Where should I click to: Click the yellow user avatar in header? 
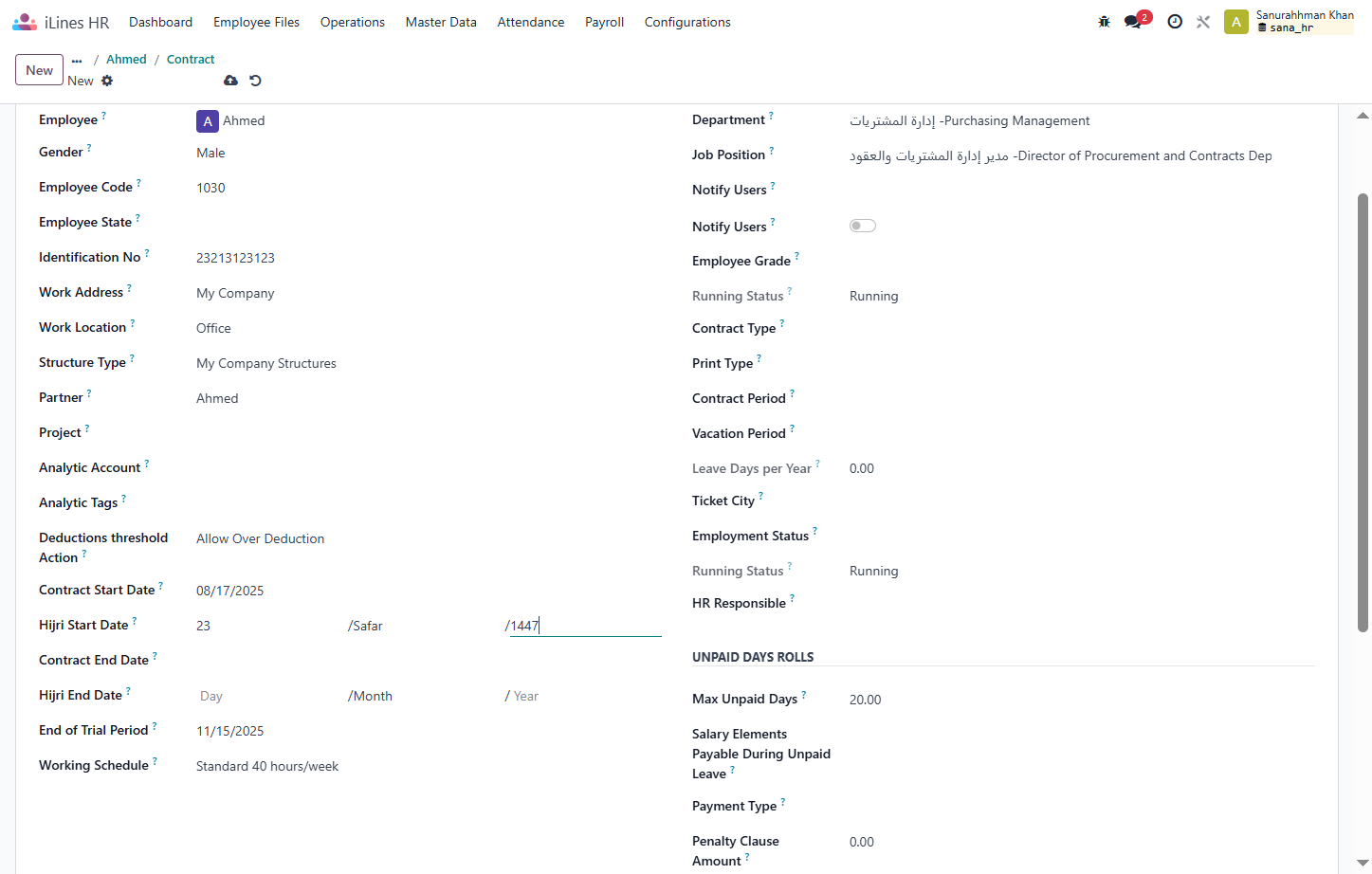coord(1235,22)
